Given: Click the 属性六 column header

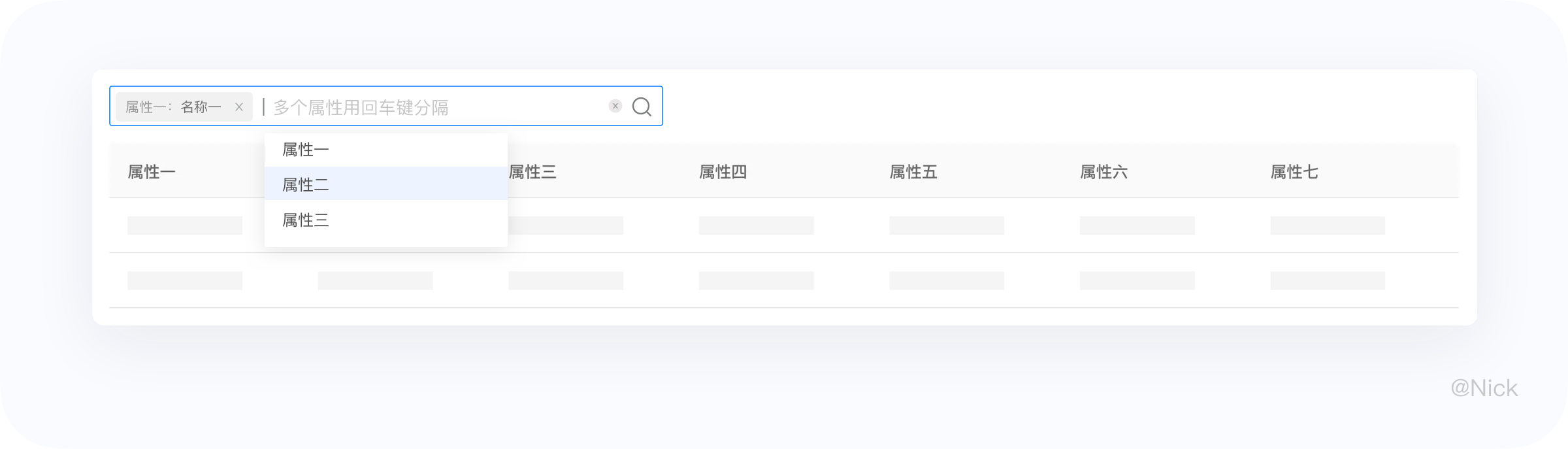Looking at the screenshot, I should pos(1104,172).
